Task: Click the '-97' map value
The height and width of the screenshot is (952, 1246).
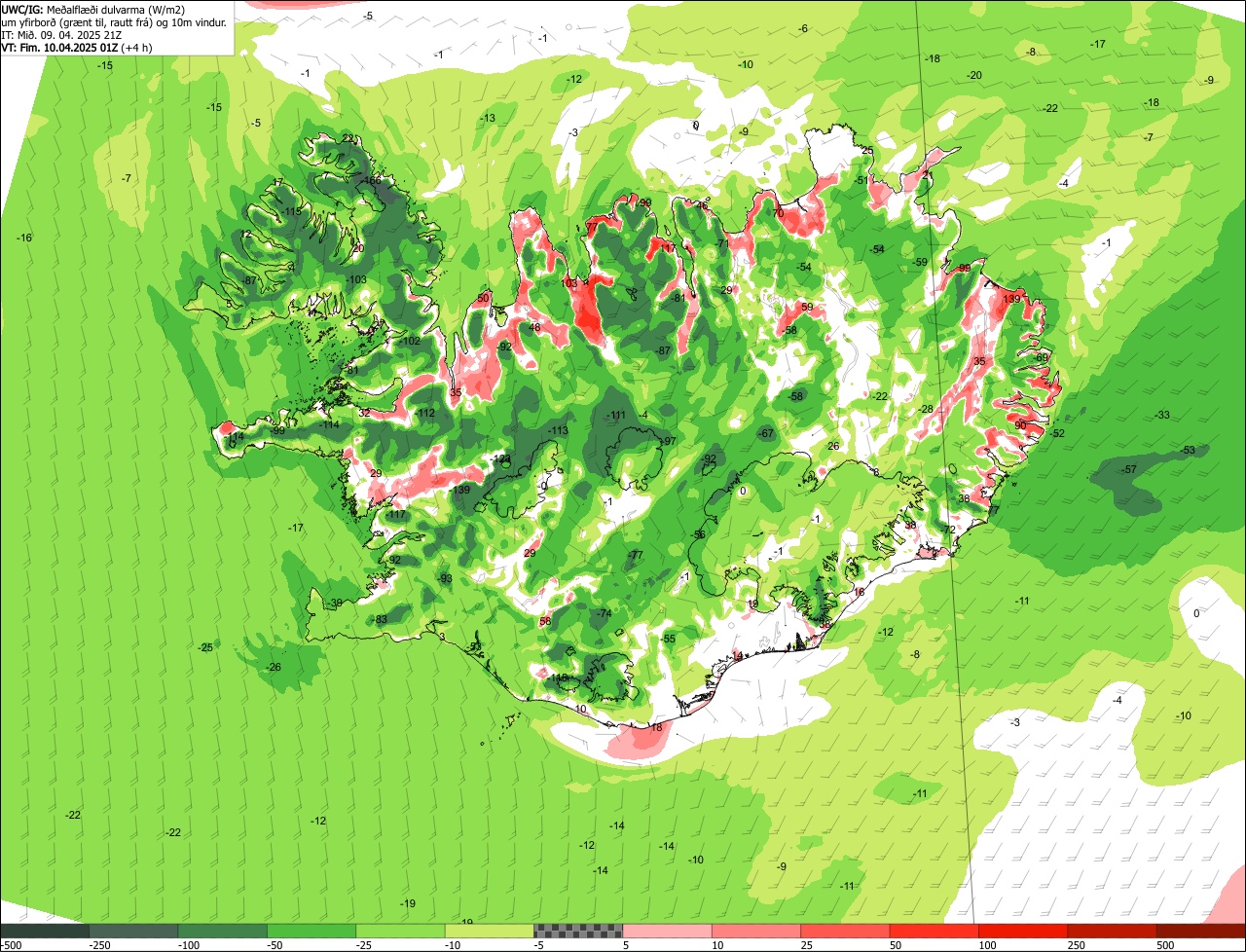Action: point(668,442)
